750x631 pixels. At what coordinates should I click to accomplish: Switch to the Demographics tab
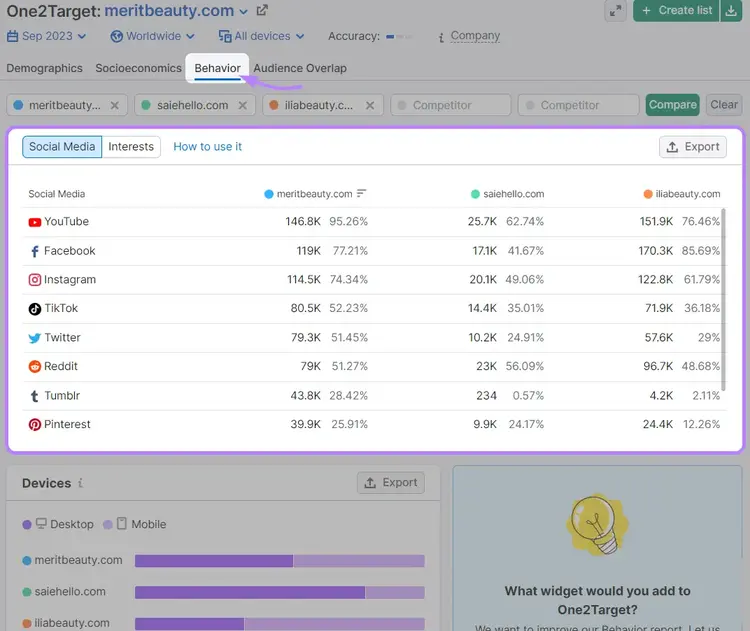tap(44, 68)
